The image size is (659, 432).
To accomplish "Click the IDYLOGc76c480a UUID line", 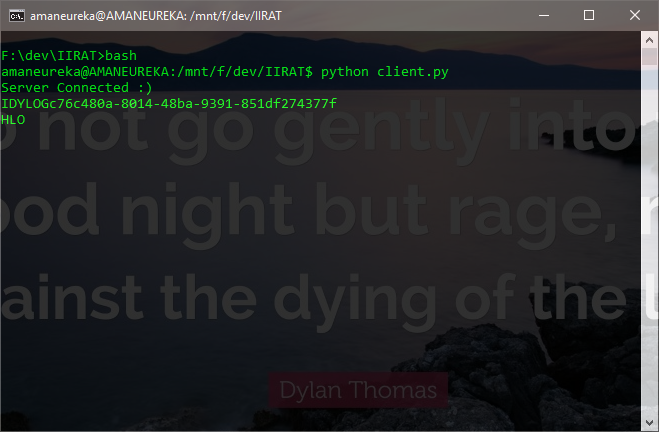I will click(x=169, y=103).
